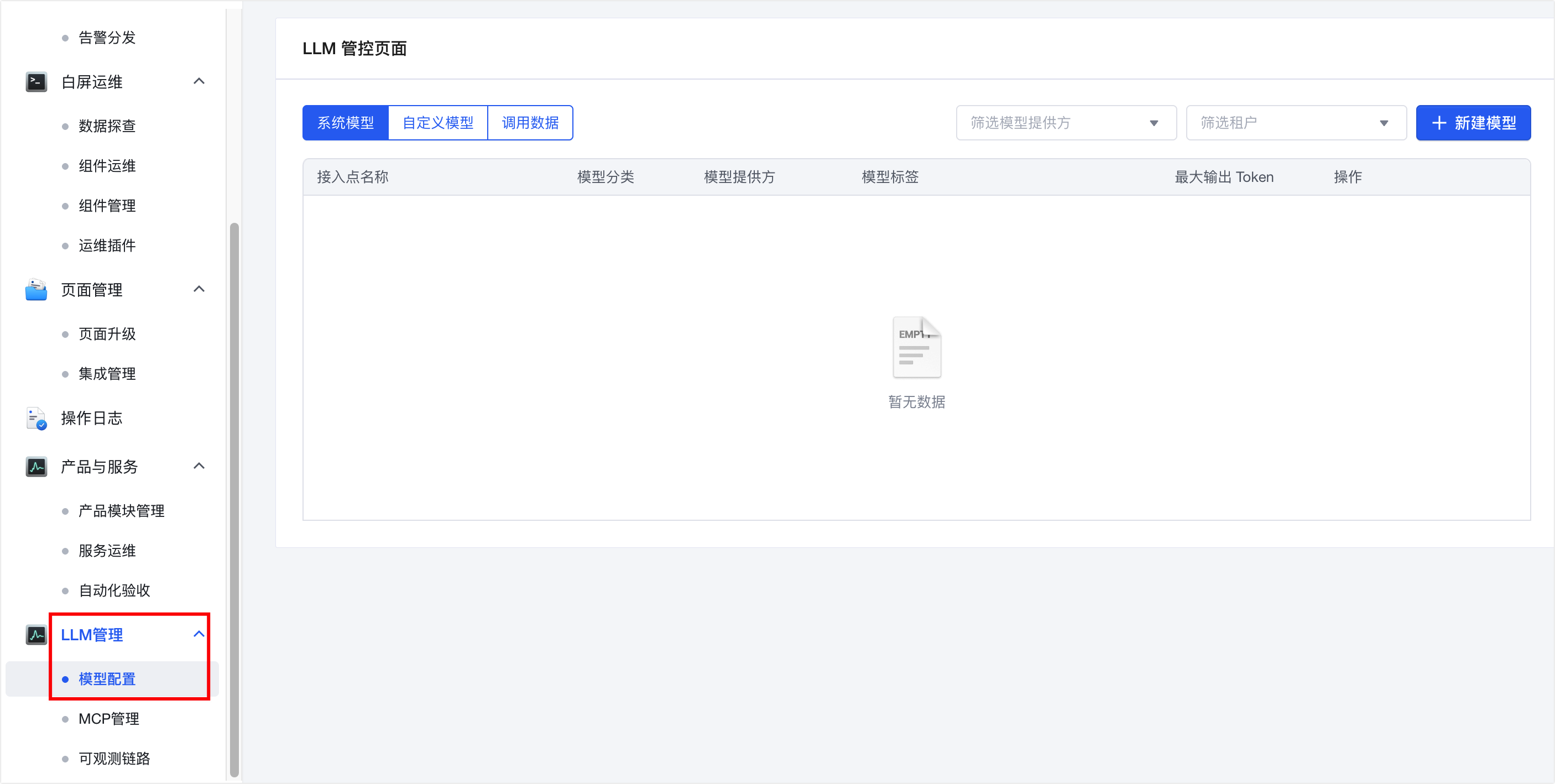Click the sidebar vertical scrollbar

tap(234, 500)
